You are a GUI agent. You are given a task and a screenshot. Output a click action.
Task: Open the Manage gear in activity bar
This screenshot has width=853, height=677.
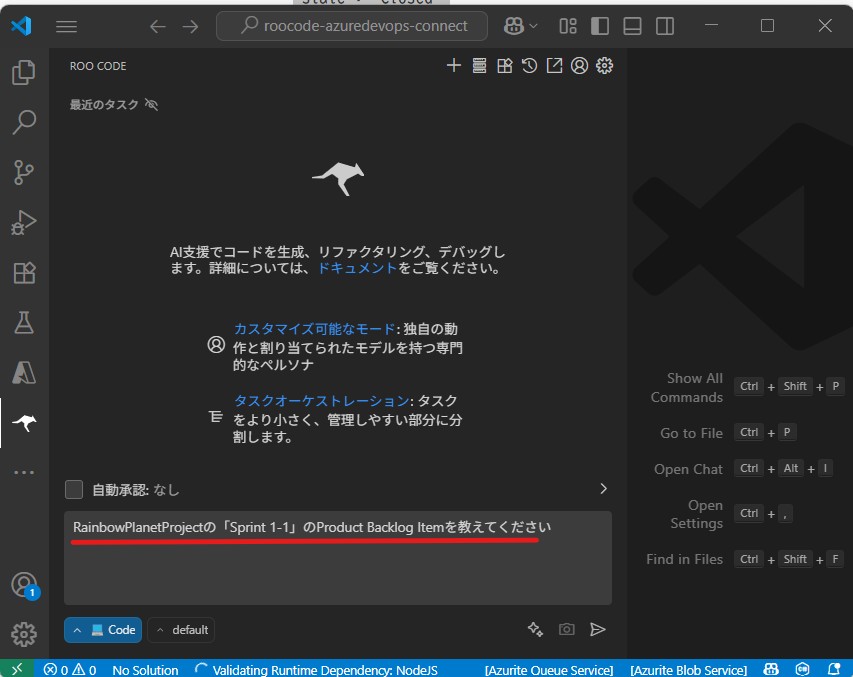click(x=24, y=635)
